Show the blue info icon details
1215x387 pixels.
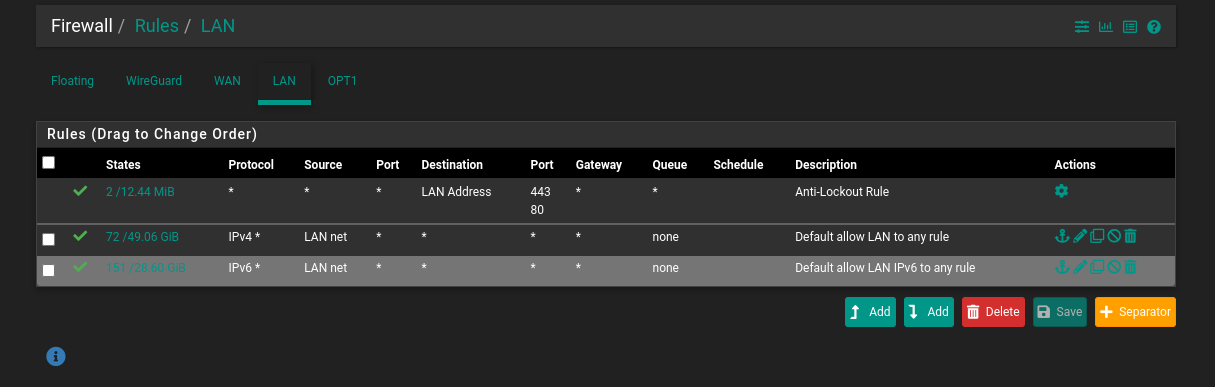coord(56,355)
